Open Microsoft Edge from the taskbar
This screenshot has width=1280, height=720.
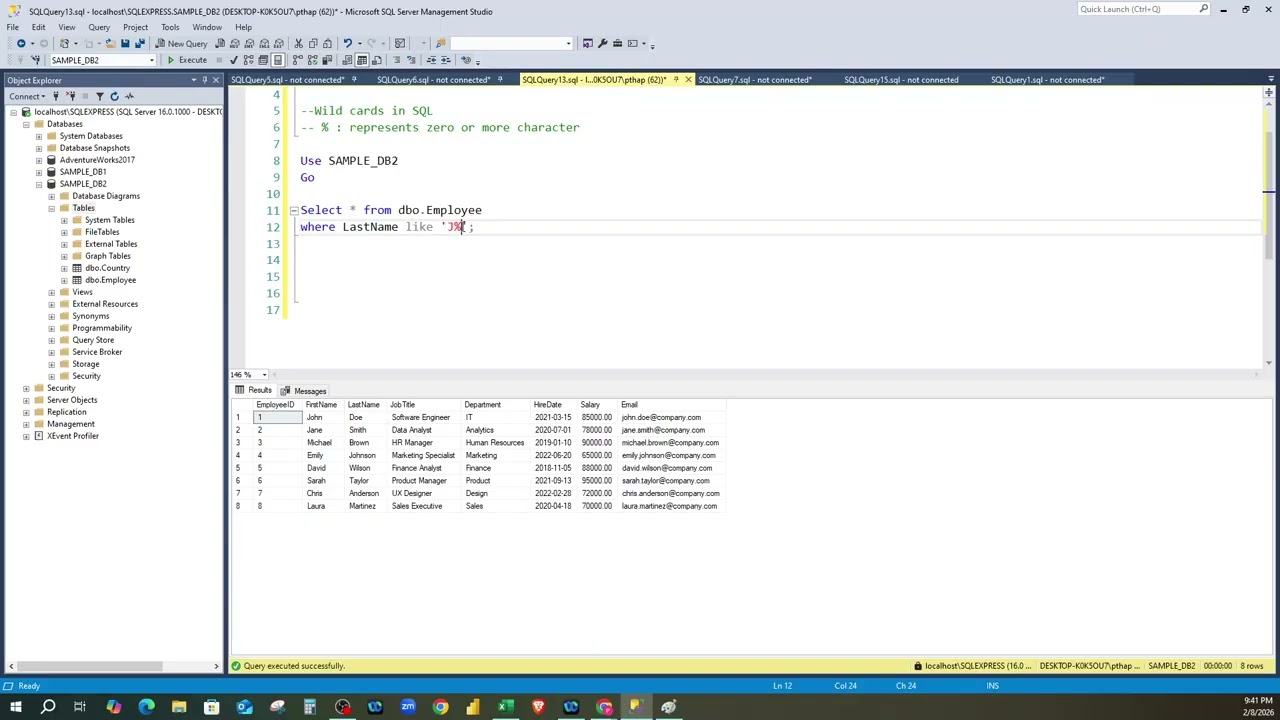point(146,707)
